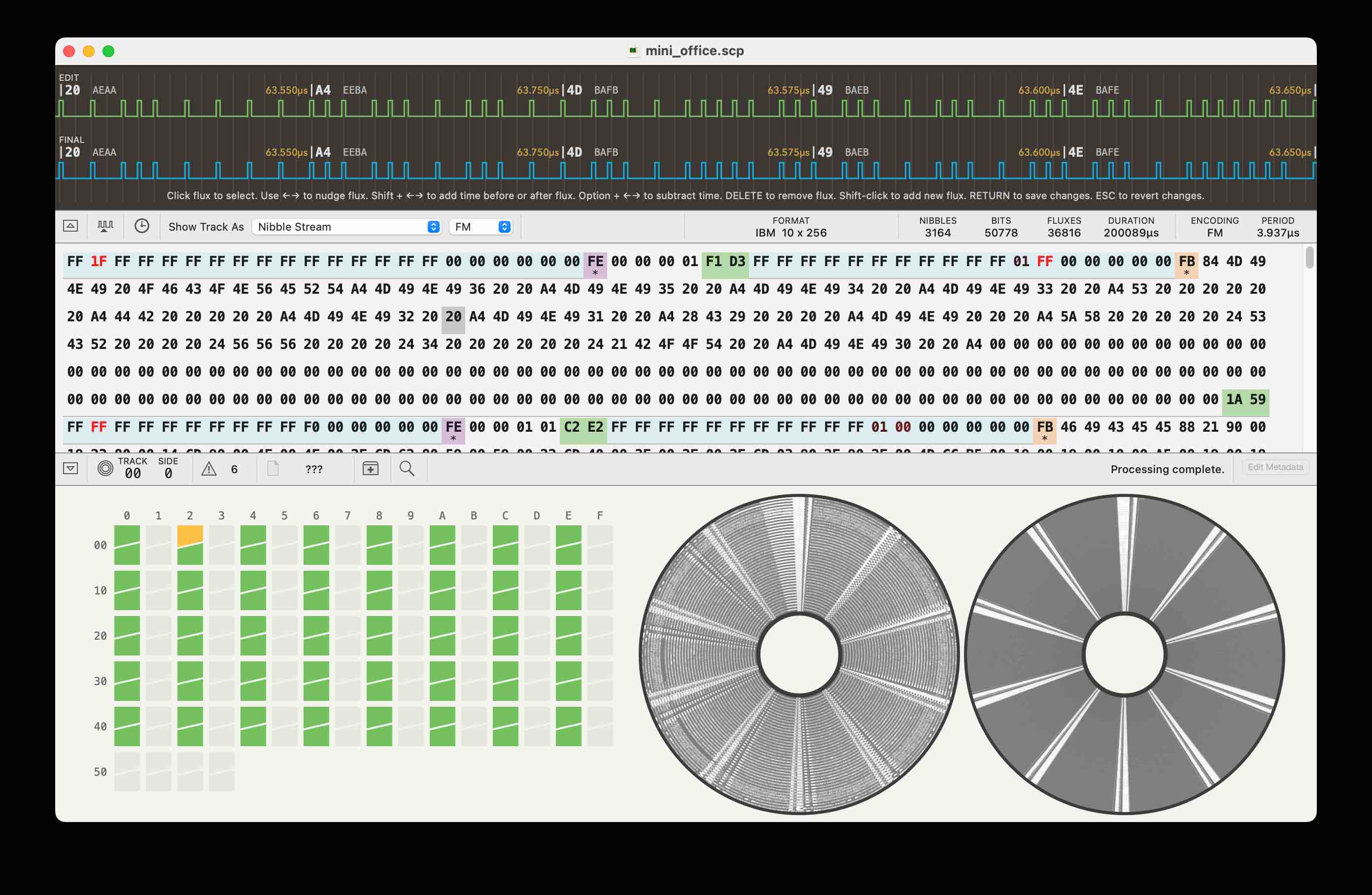Open the Nibble Stream view dropdown
The height and width of the screenshot is (895, 1372).
[x=346, y=227]
